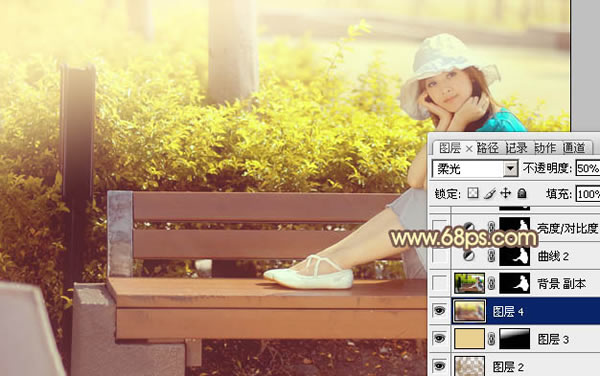Click the mask link icon on 图层 3
Screen dimensions: 600x376
tap(492, 339)
